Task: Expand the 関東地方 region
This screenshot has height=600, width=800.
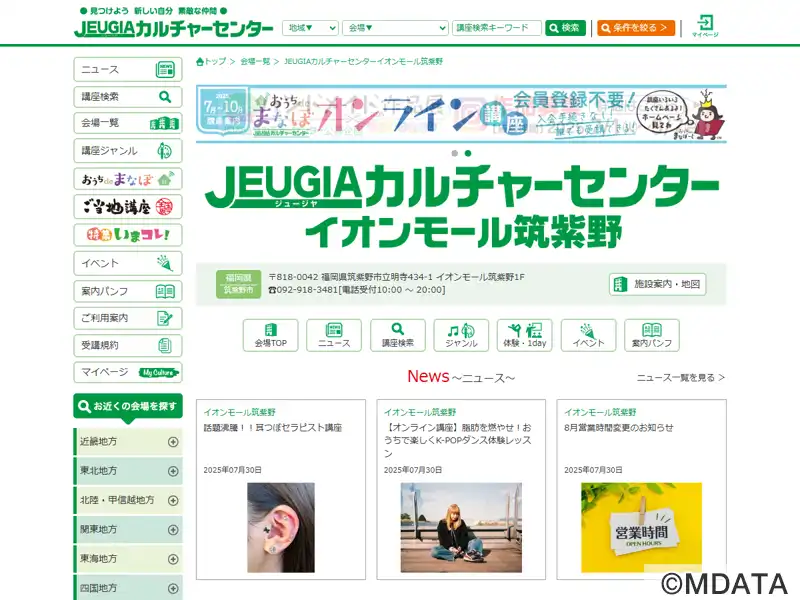Action: point(128,530)
